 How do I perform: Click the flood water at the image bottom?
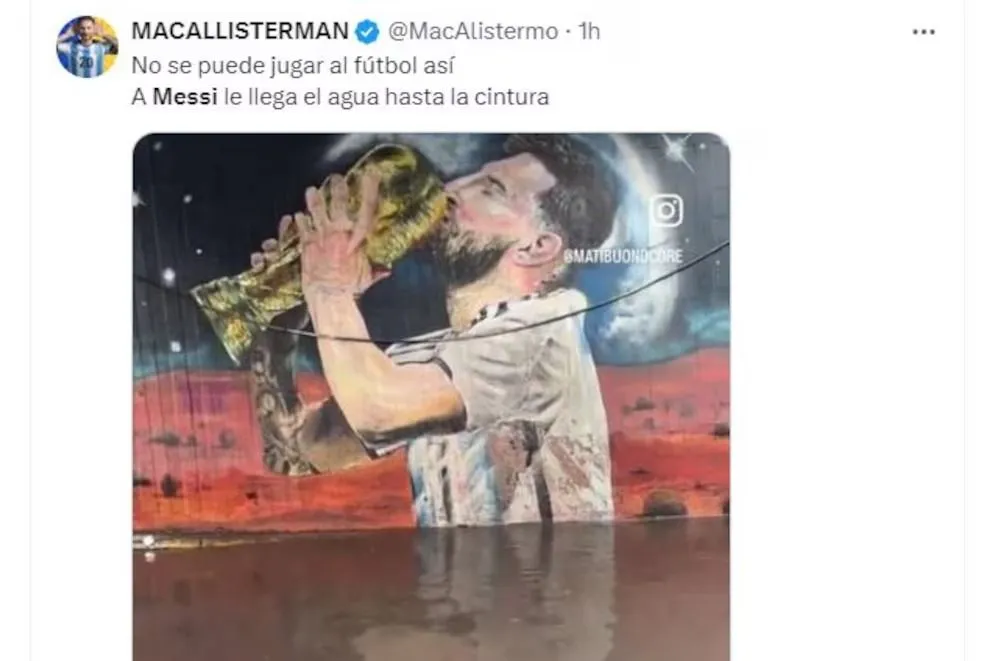click(431, 591)
